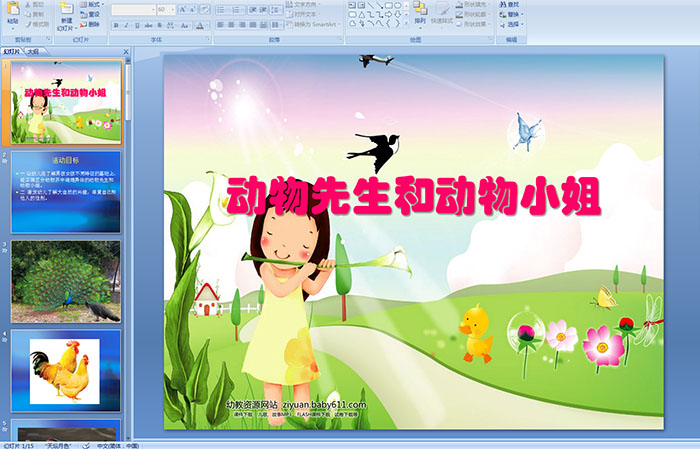Screen dimensions: 700x449
Task: Click the spell check icon in status bar
Action: point(85,444)
